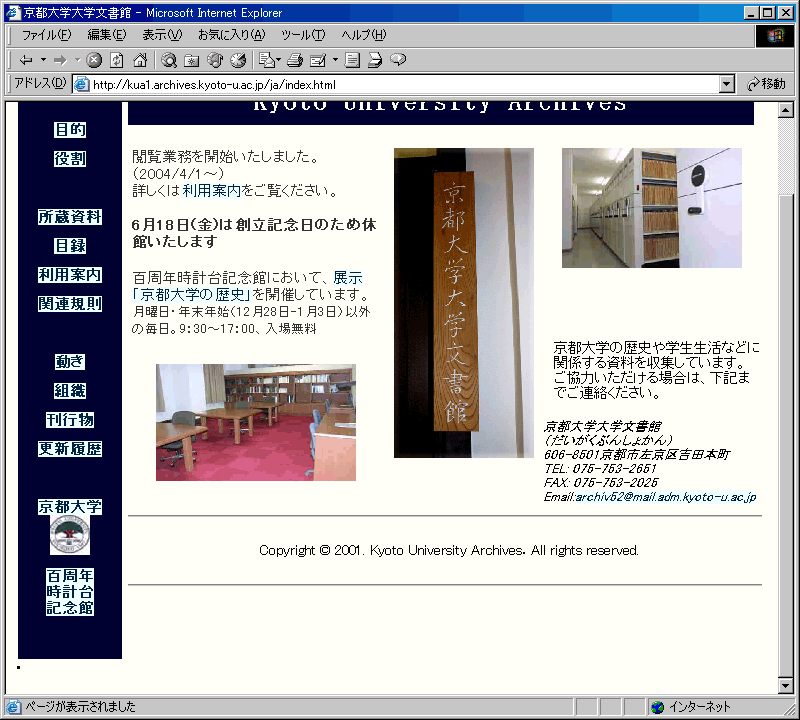Expand the Forward button history dropdown

[78, 60]
